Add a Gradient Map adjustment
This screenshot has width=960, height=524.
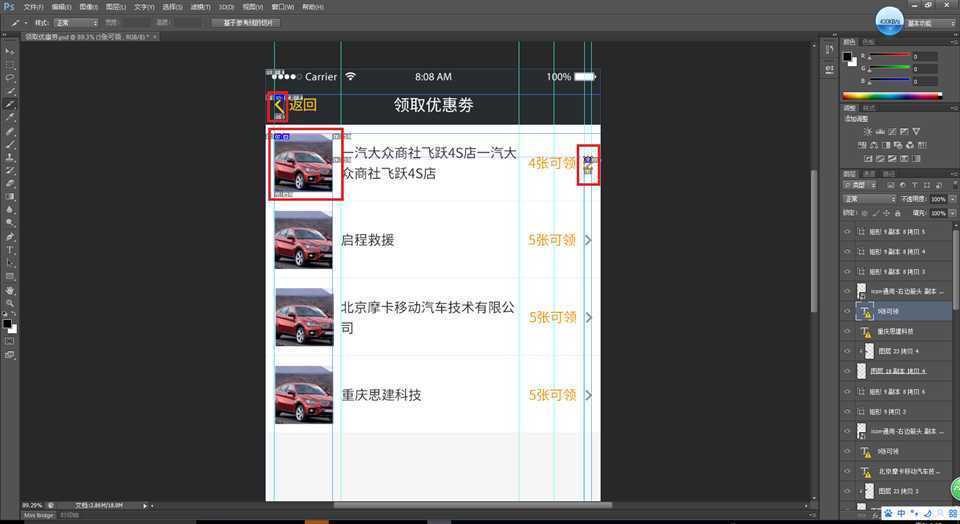[916, 159]
